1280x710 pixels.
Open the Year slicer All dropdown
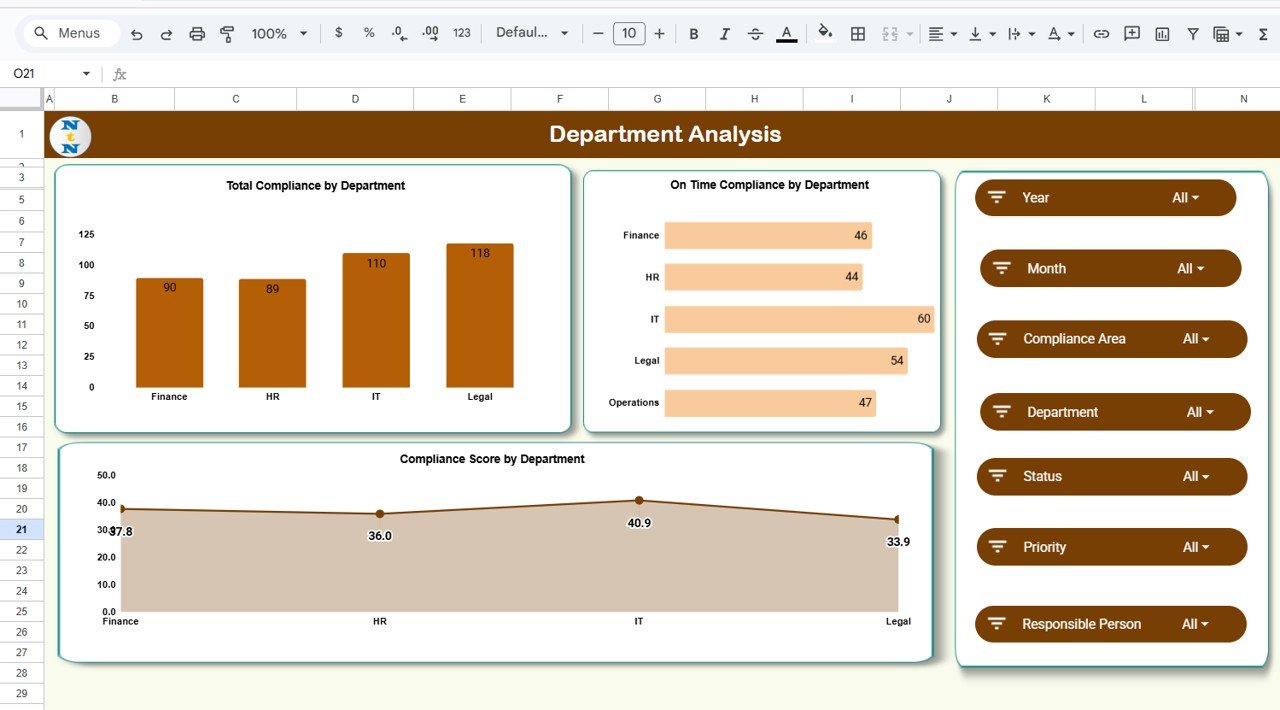coord(1190,197)
